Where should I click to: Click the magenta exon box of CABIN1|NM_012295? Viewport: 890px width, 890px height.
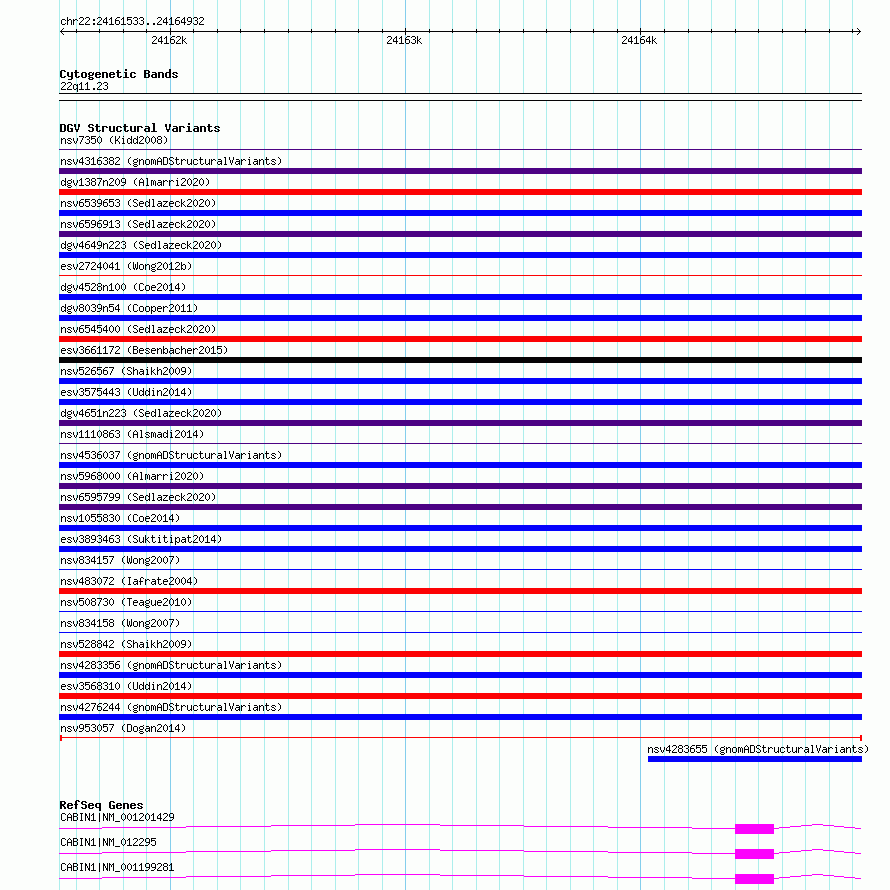click(754, 854)
